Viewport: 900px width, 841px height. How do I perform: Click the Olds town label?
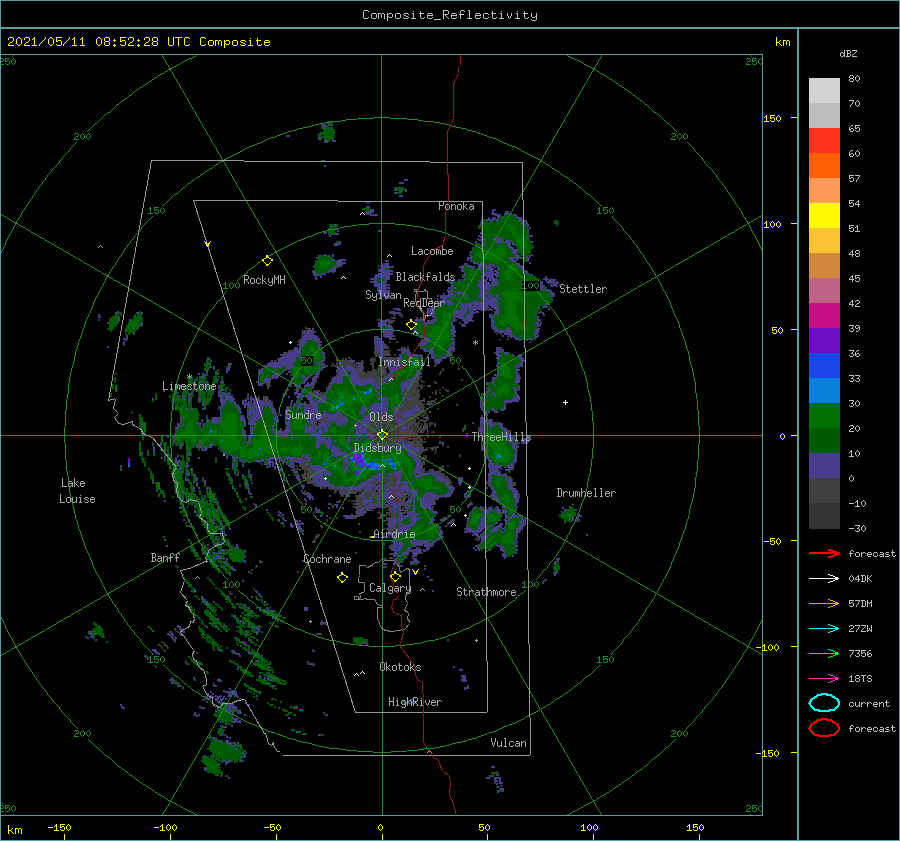[x=381, y=417]
